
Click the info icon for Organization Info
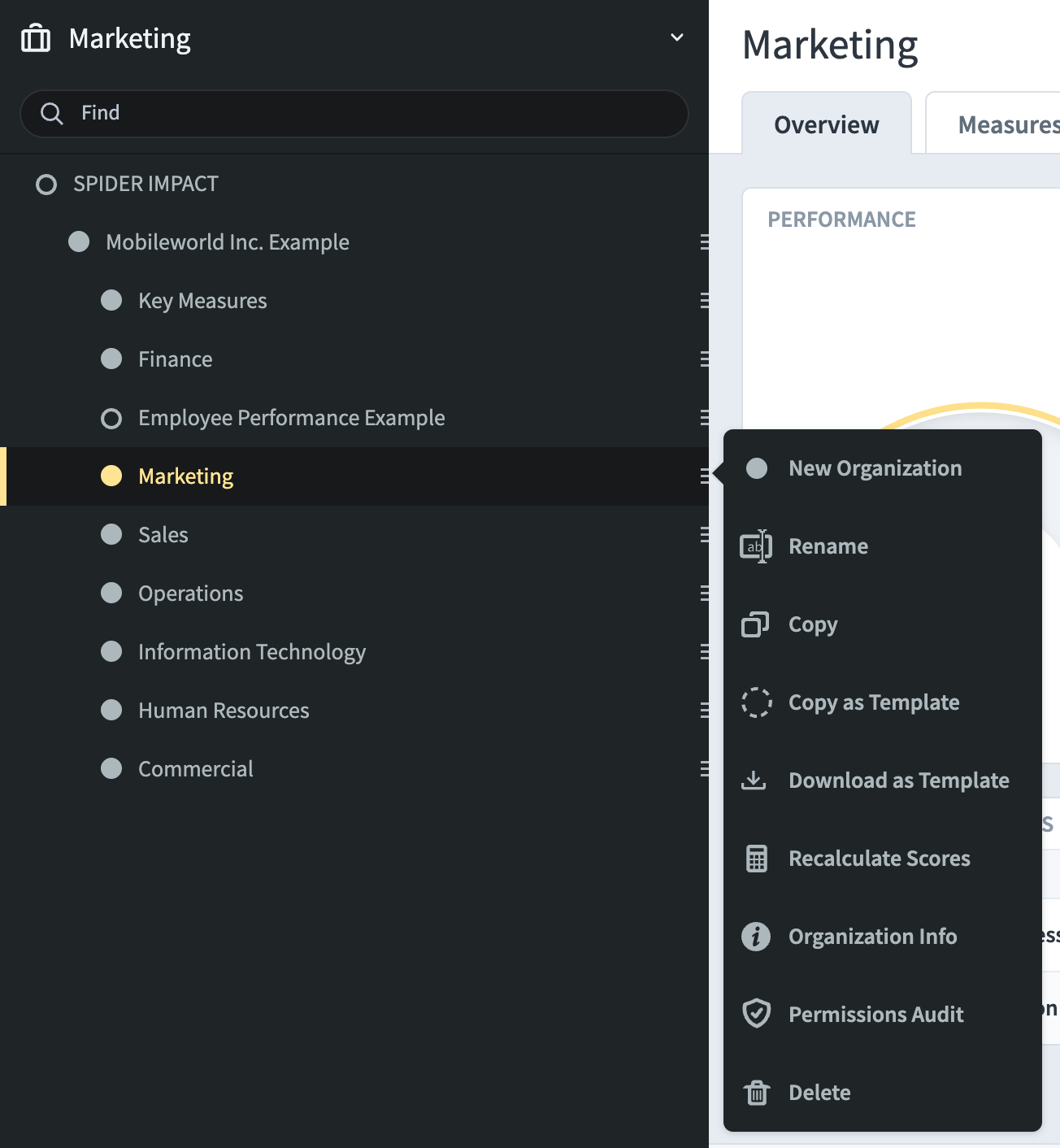click(x=756, y=937)
